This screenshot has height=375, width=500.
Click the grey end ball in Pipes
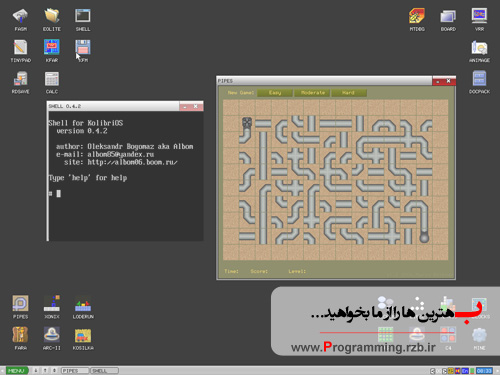(x=424, y=237)
